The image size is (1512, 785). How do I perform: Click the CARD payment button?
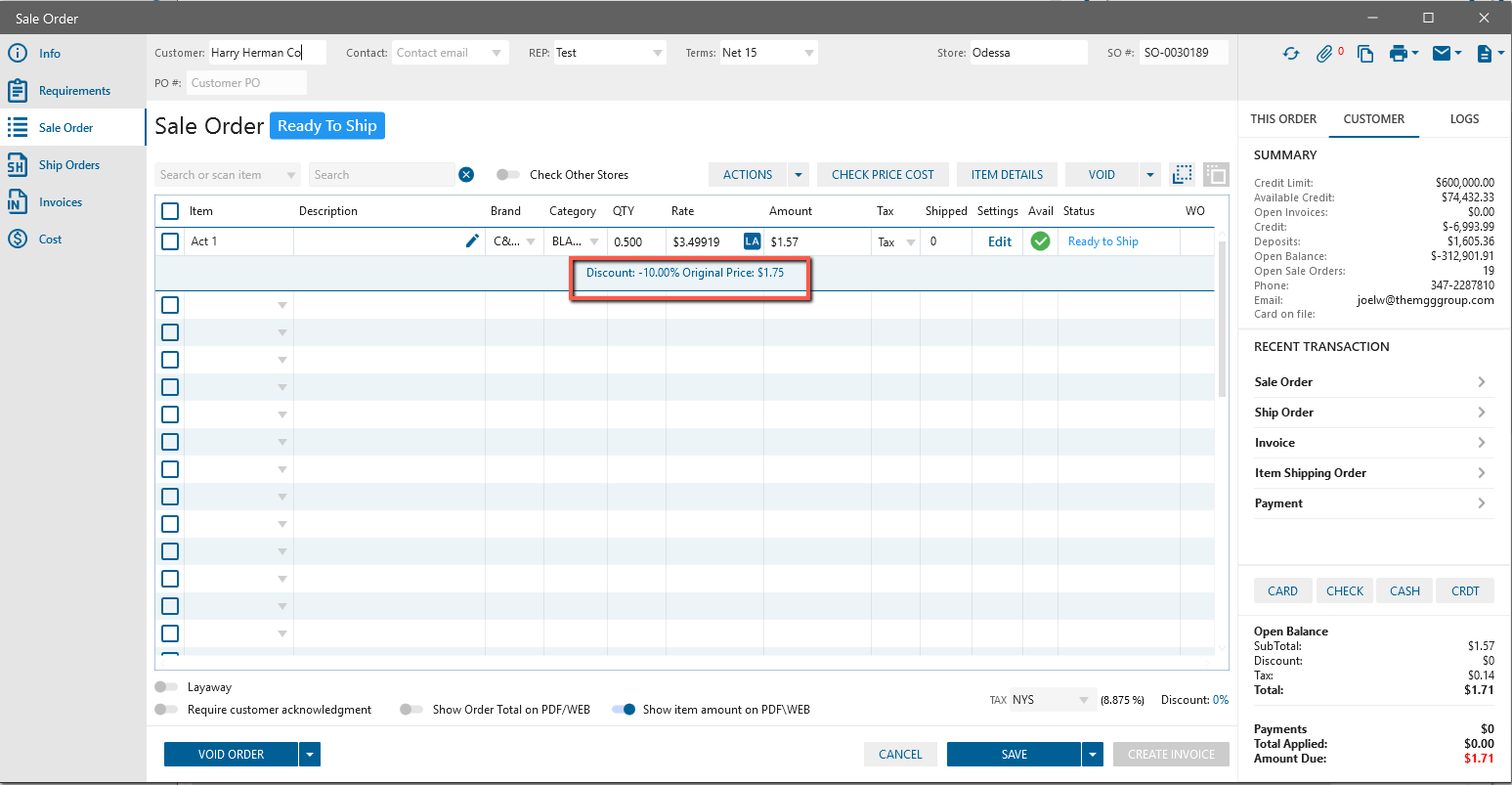pos(1282,590)
